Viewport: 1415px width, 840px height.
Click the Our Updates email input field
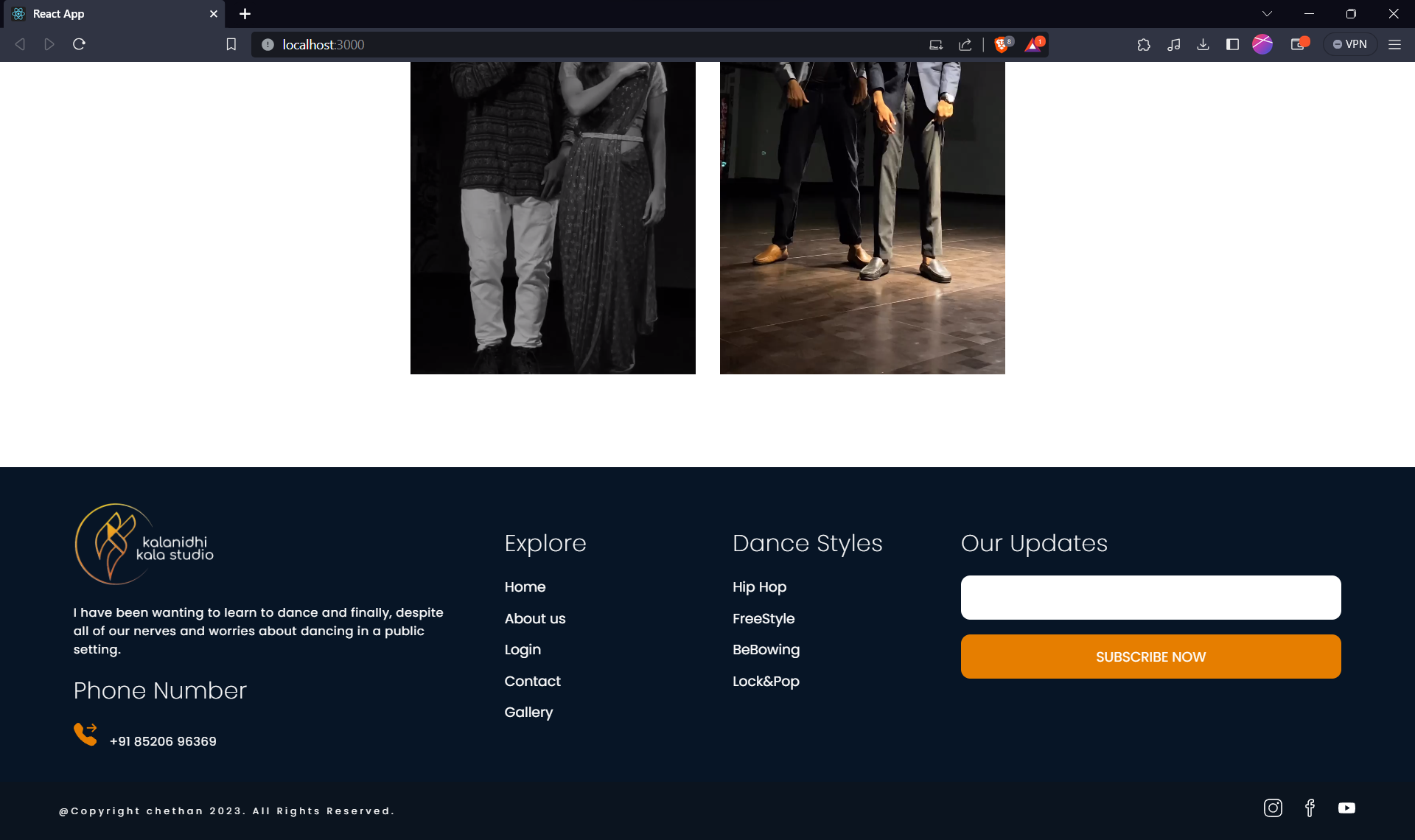point(1150,598)
